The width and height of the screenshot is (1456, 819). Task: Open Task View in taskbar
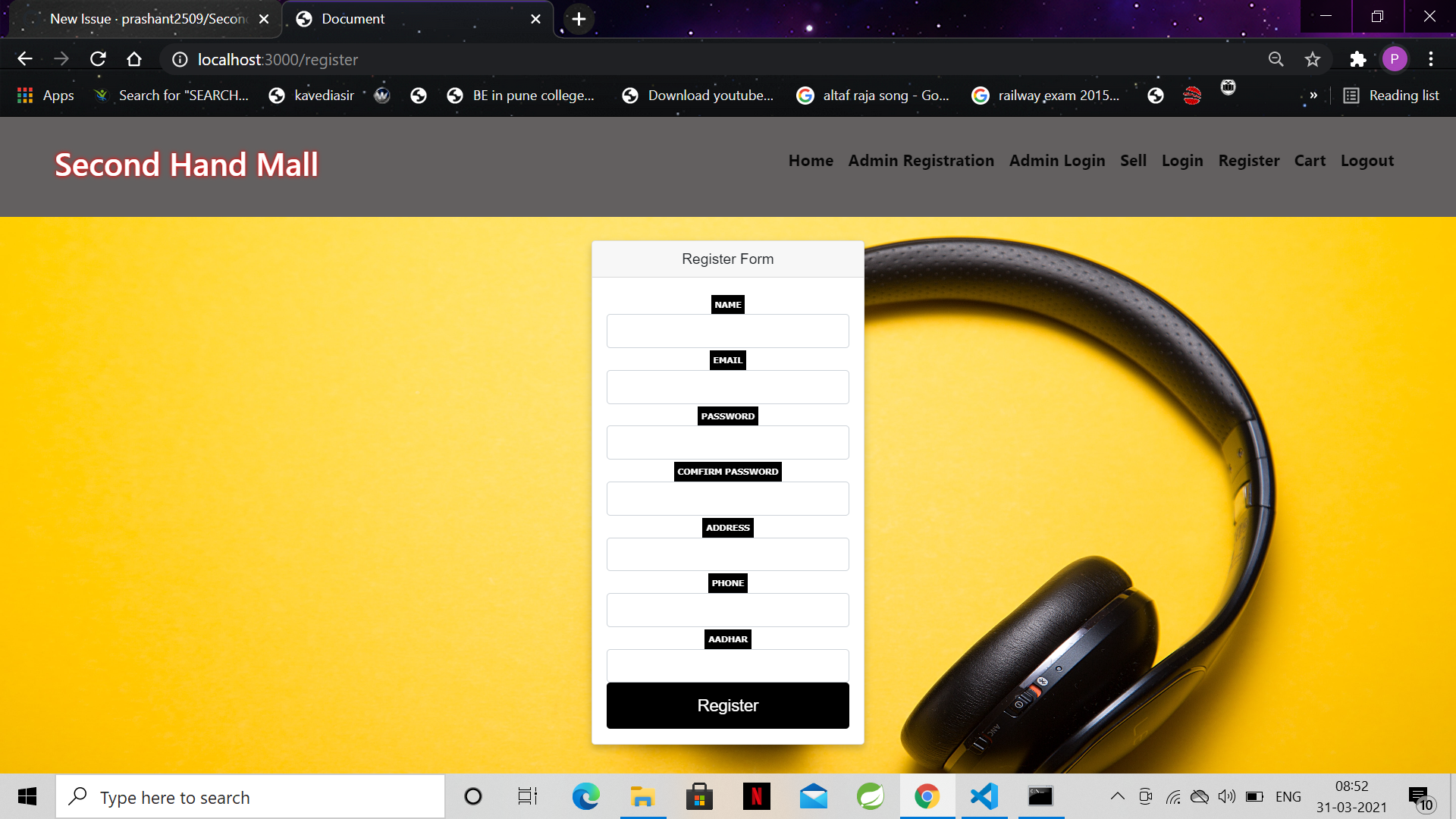(528, 796)
